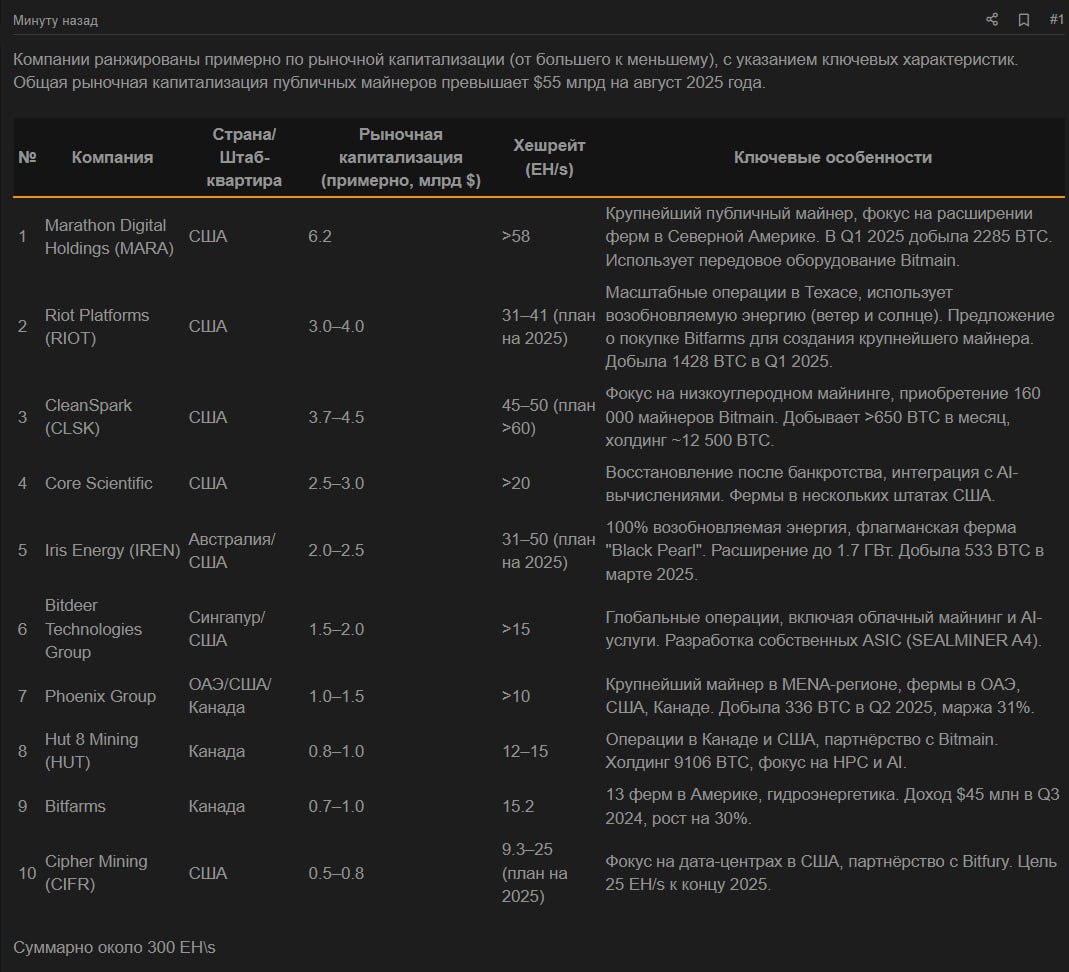Click market cap value "3.7–4.5"

[336, 416]
